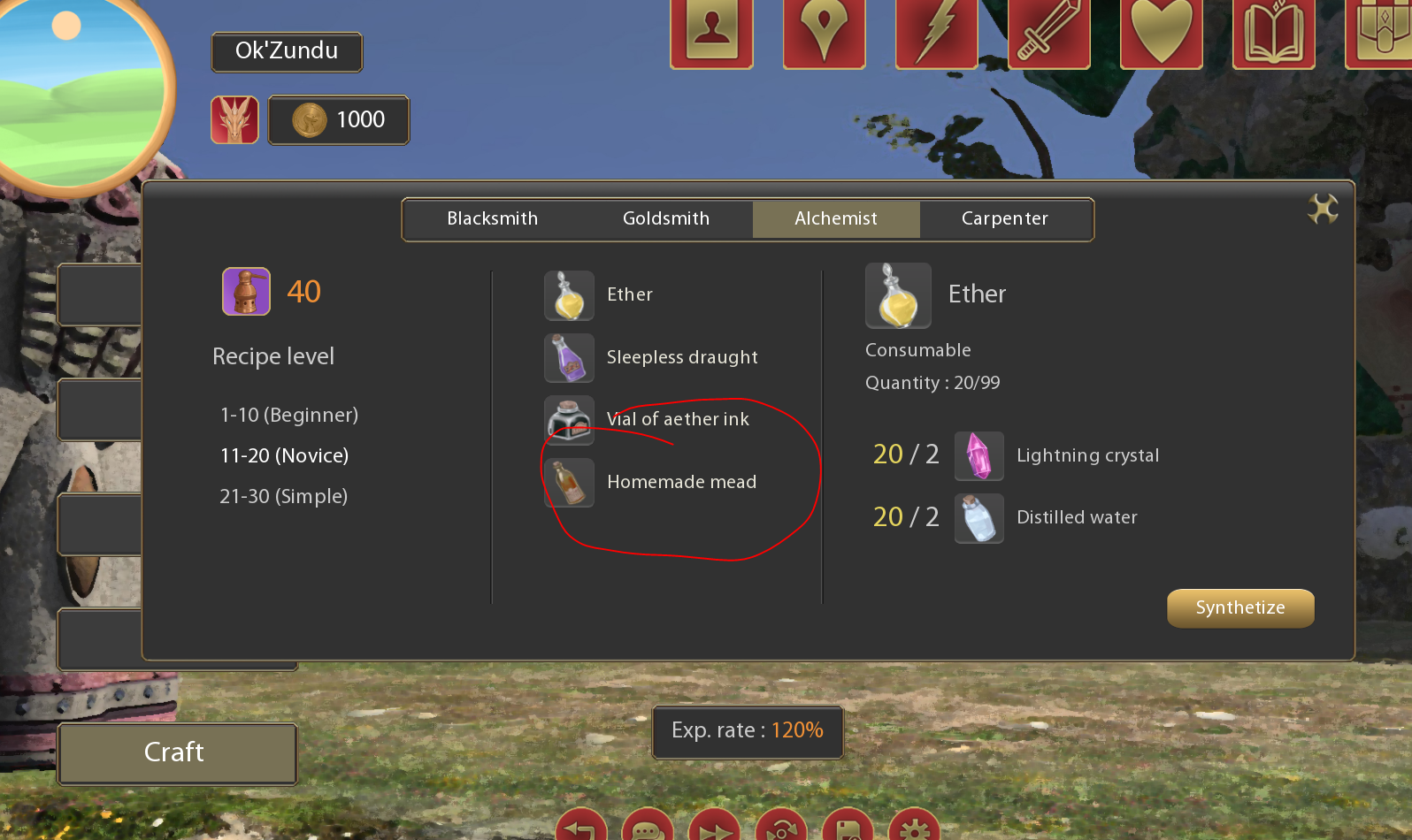This screenshot has height=840, width=1412.
Task: Click the Synthetize button
Action: click(x=1240, y=607)
